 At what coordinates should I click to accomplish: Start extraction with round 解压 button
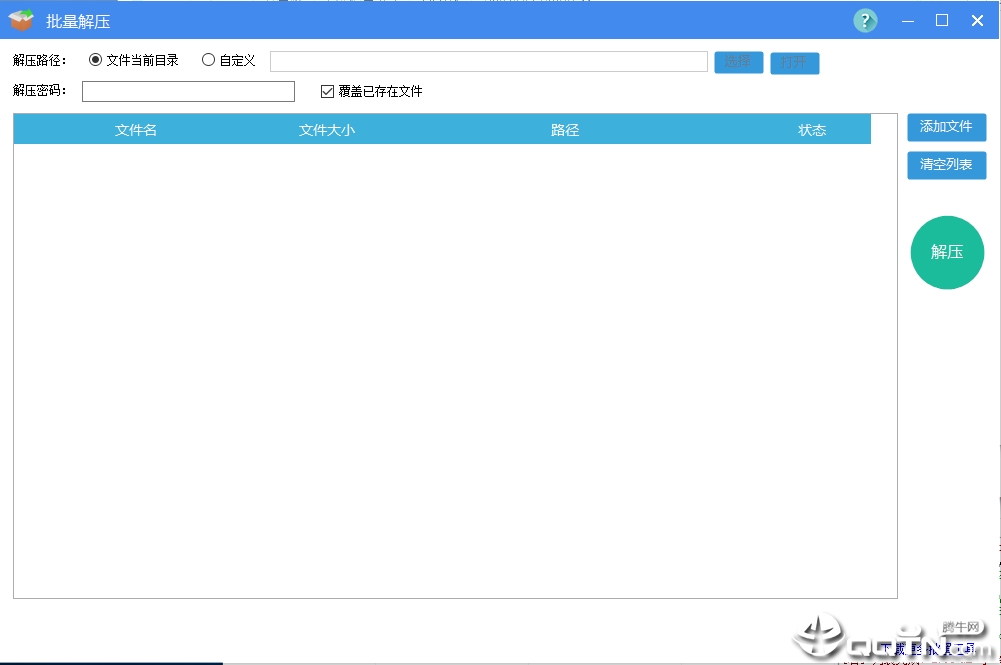947,252
